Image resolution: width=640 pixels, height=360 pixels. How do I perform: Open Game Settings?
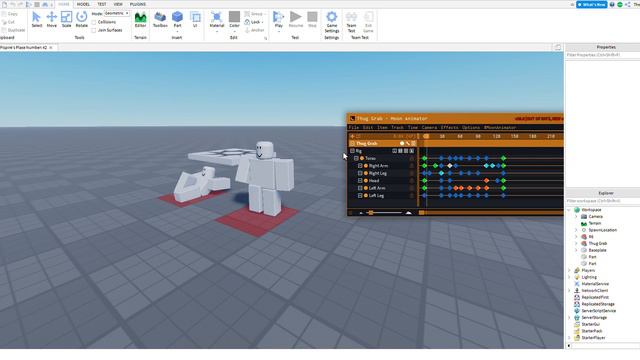[331, 22]
